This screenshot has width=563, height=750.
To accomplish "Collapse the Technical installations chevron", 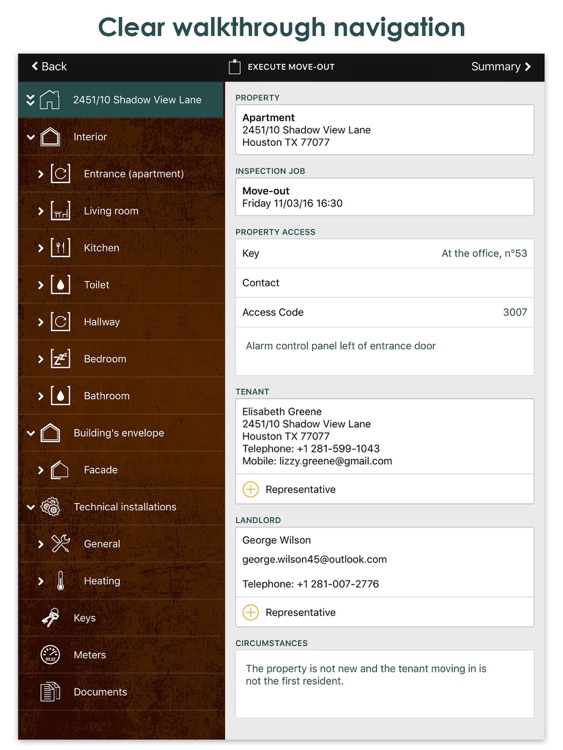I will [31, 507].
